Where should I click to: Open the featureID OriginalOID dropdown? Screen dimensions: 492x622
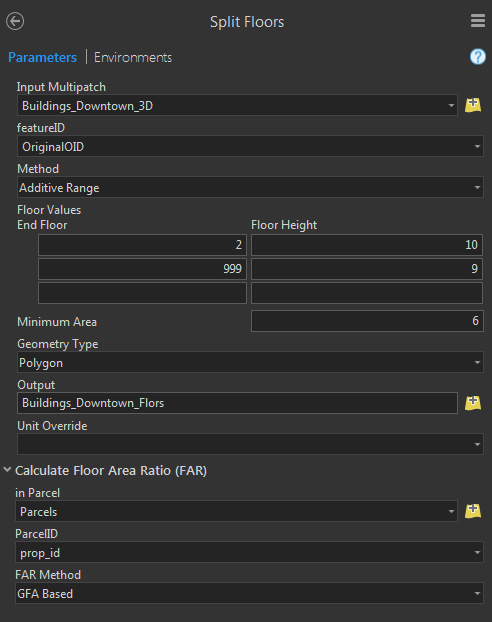pyautogui.click(x=250, y=146)
